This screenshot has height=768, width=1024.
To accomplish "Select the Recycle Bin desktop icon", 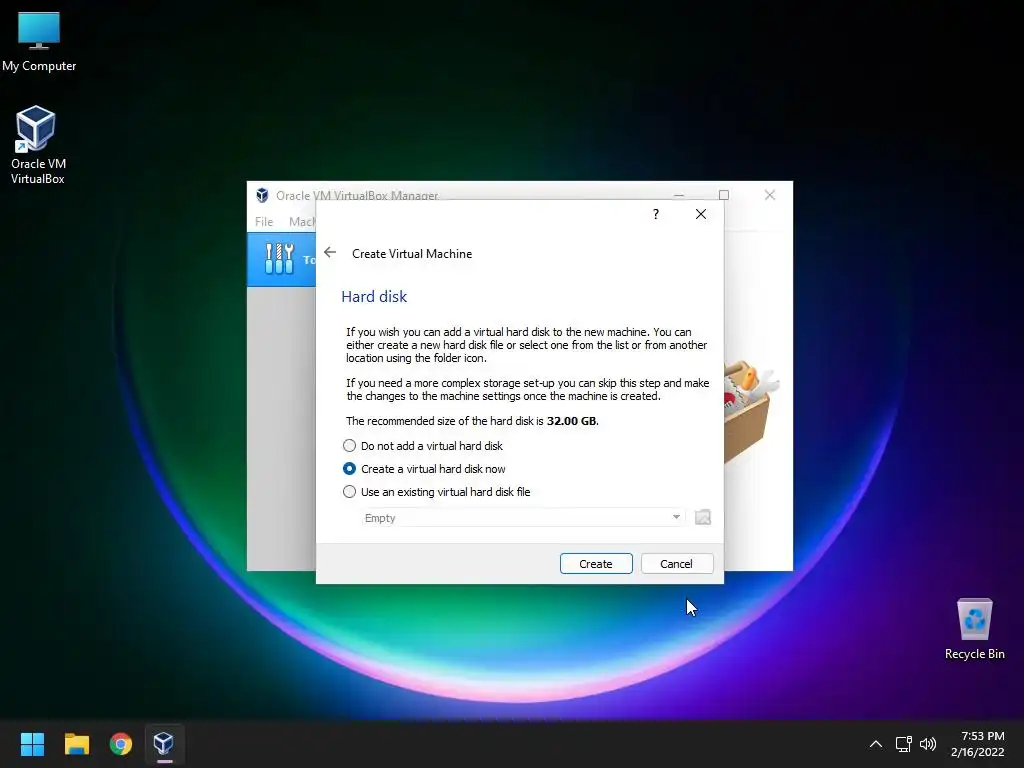I will click(974, 629).
